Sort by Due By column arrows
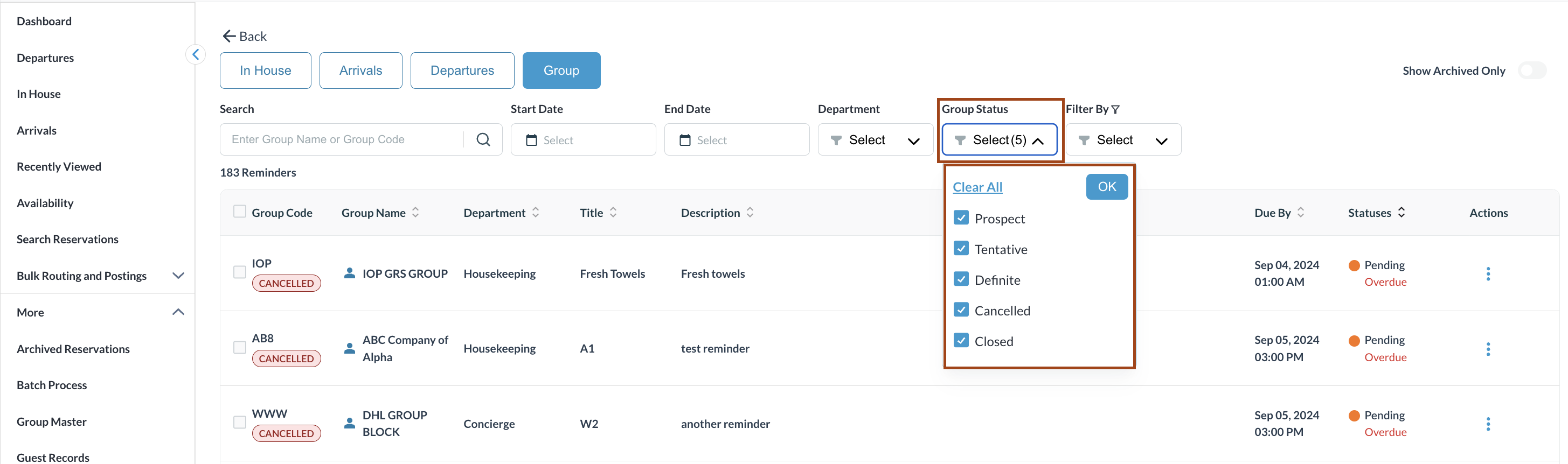 click(x=1300, y=213)
